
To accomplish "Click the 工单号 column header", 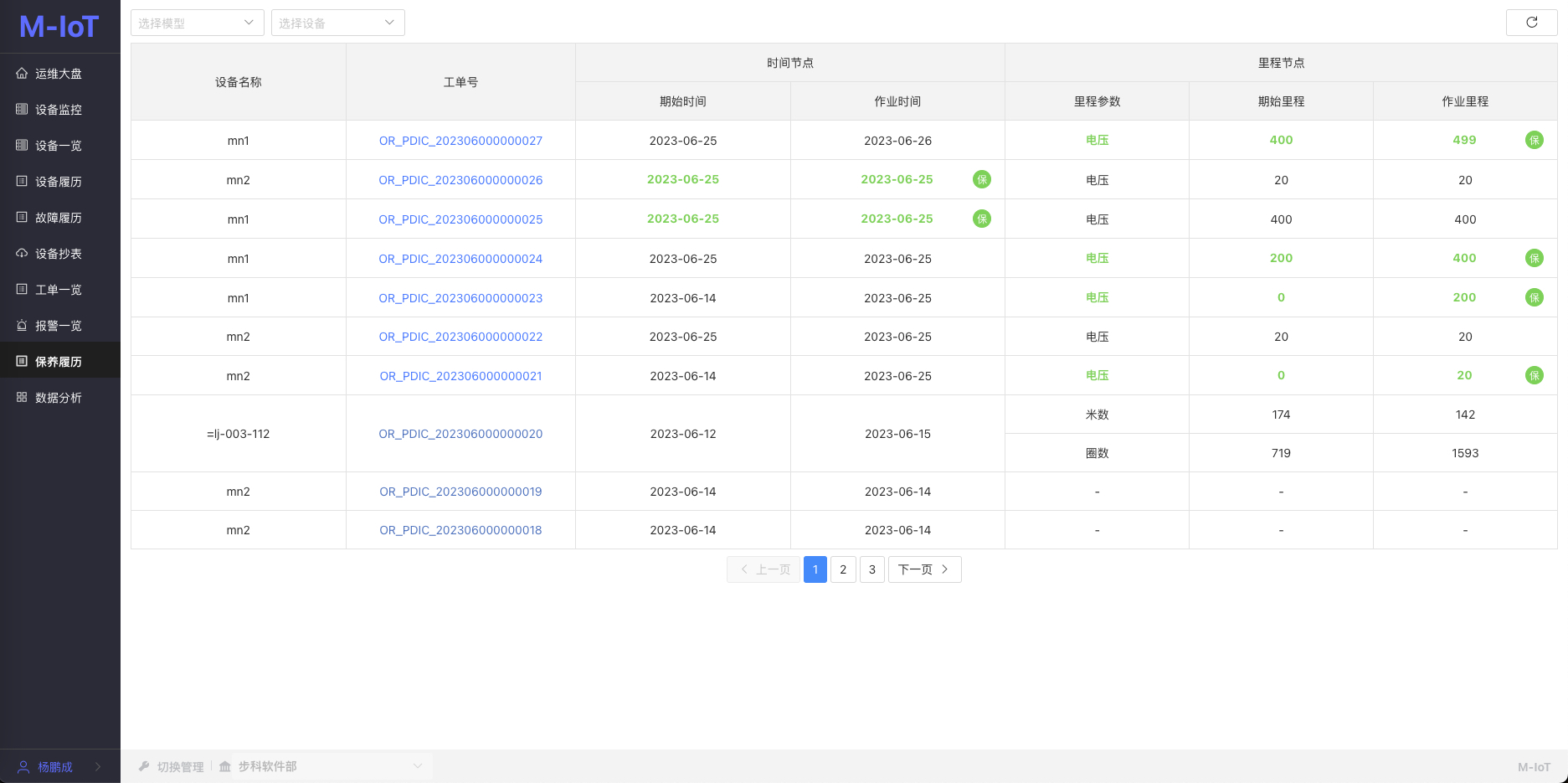I will point(460,82).
